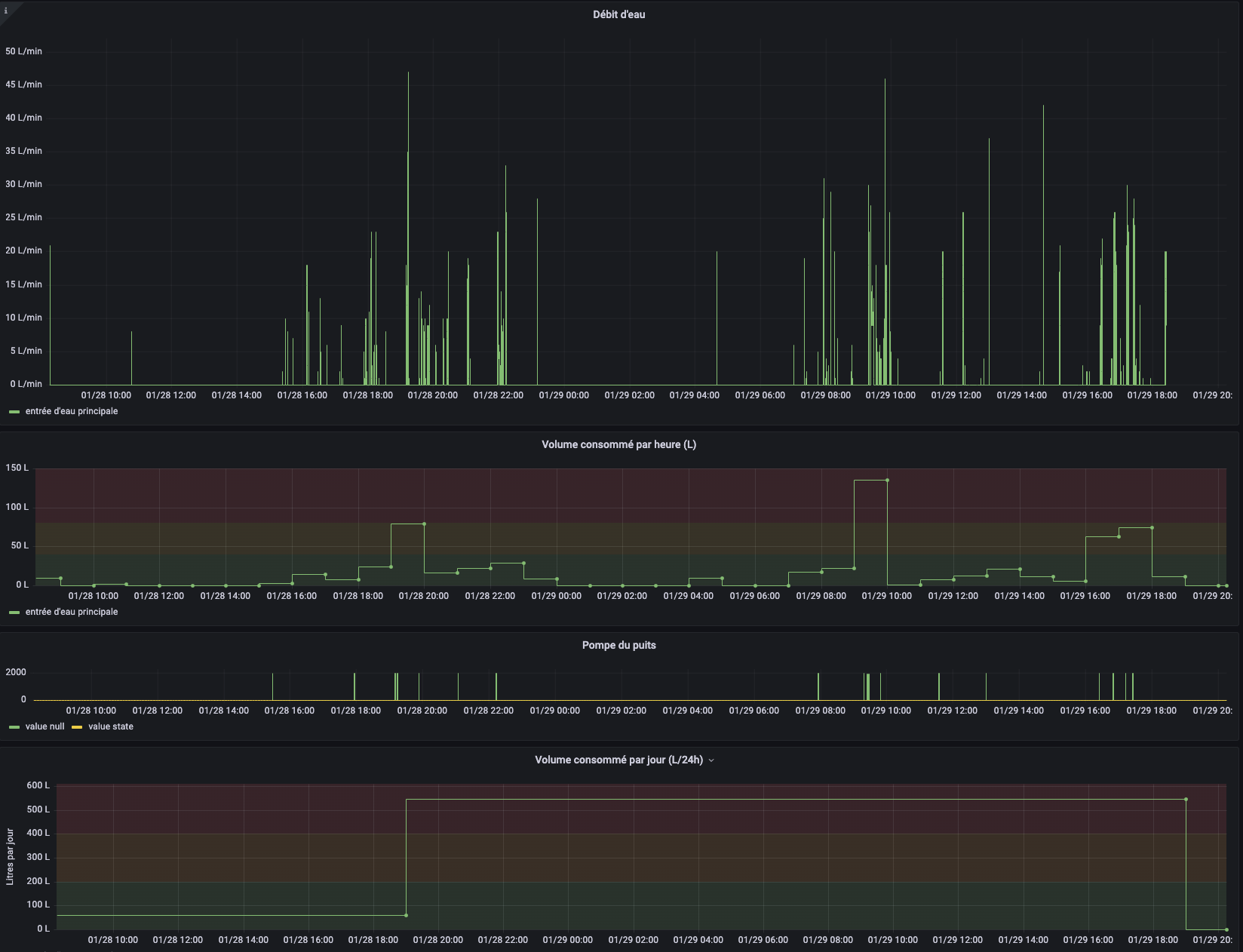1243x952 pixels.
Task: Click the info icon in top-left corner
Action: point(6,11)
